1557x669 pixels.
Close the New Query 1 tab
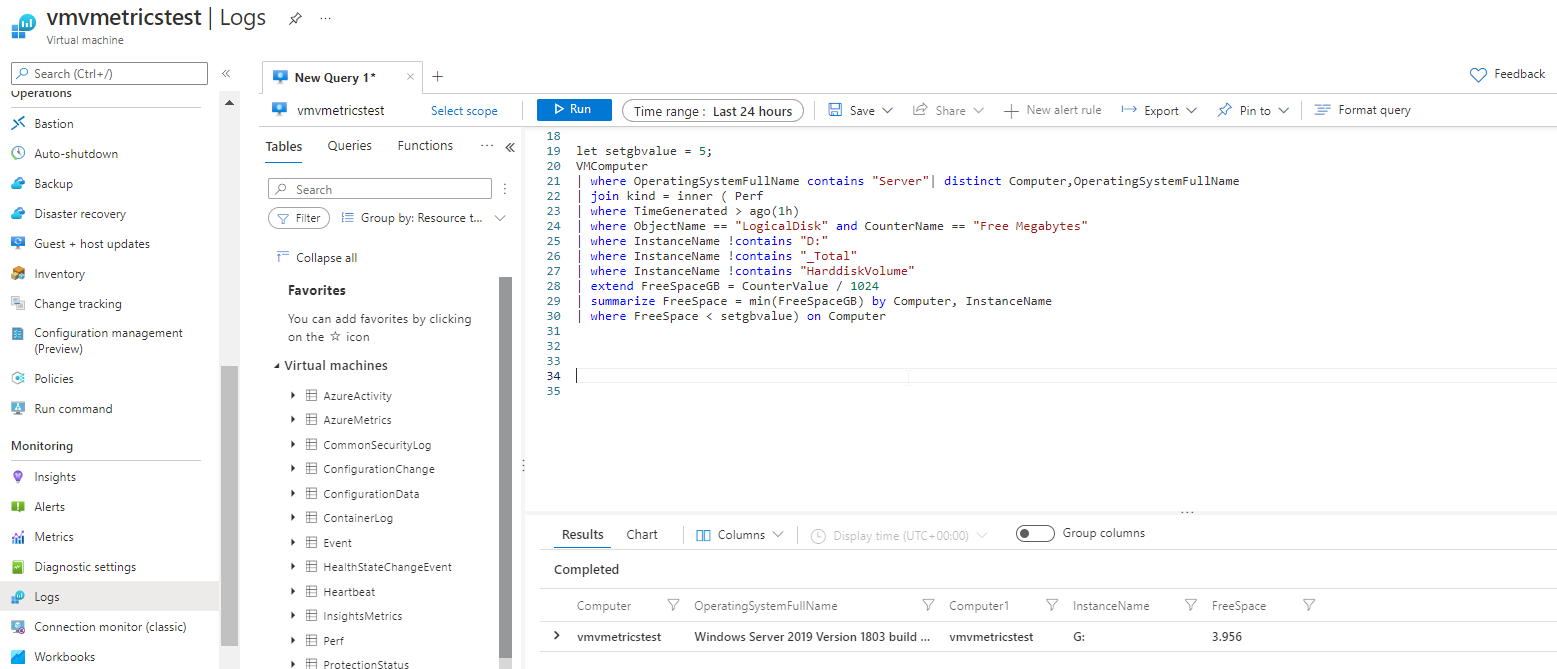(x=410, y=78)
